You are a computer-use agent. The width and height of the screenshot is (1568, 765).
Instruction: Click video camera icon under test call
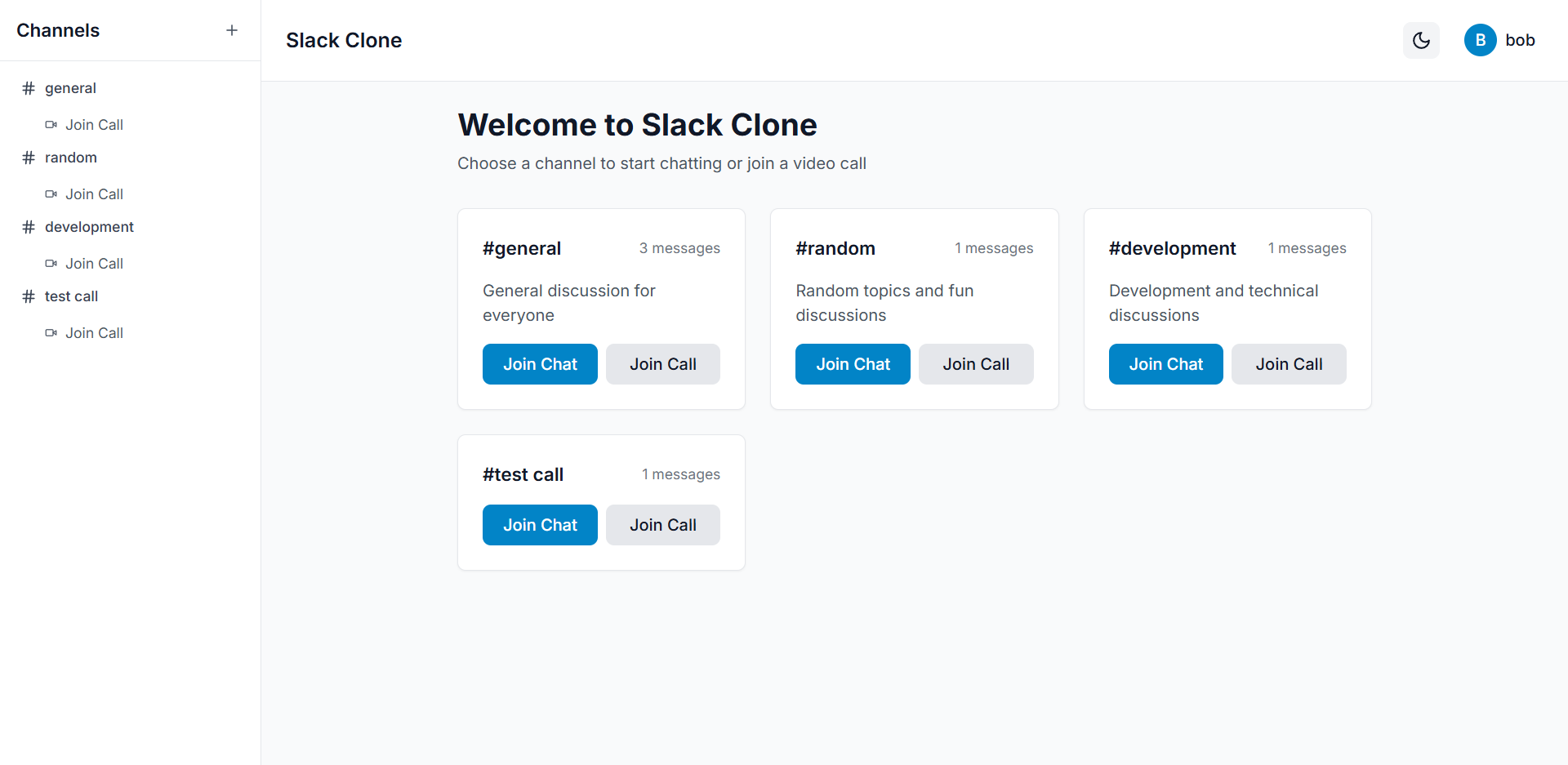[51, 333]
